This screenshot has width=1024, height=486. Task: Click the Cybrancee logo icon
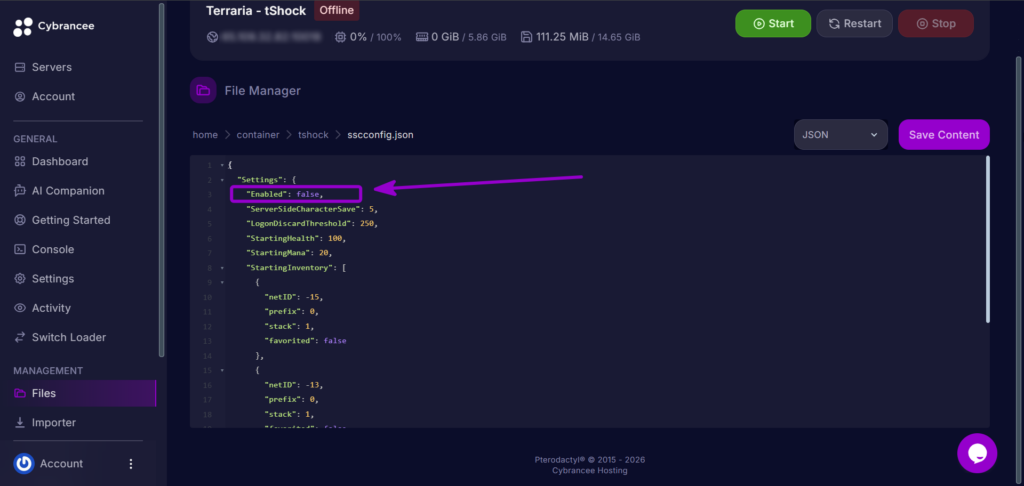pos(22,27)
